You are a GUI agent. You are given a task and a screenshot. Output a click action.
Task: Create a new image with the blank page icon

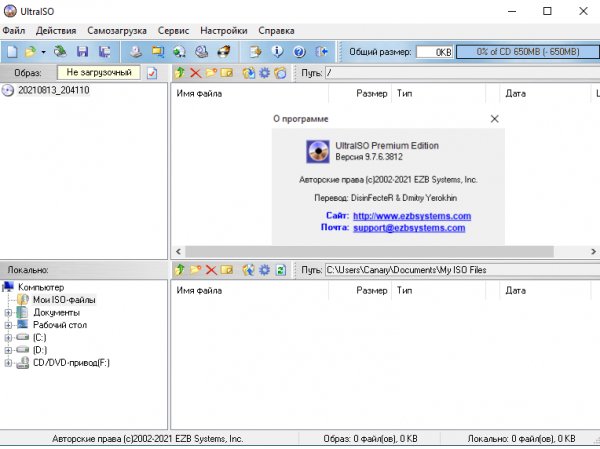point(12,51)
